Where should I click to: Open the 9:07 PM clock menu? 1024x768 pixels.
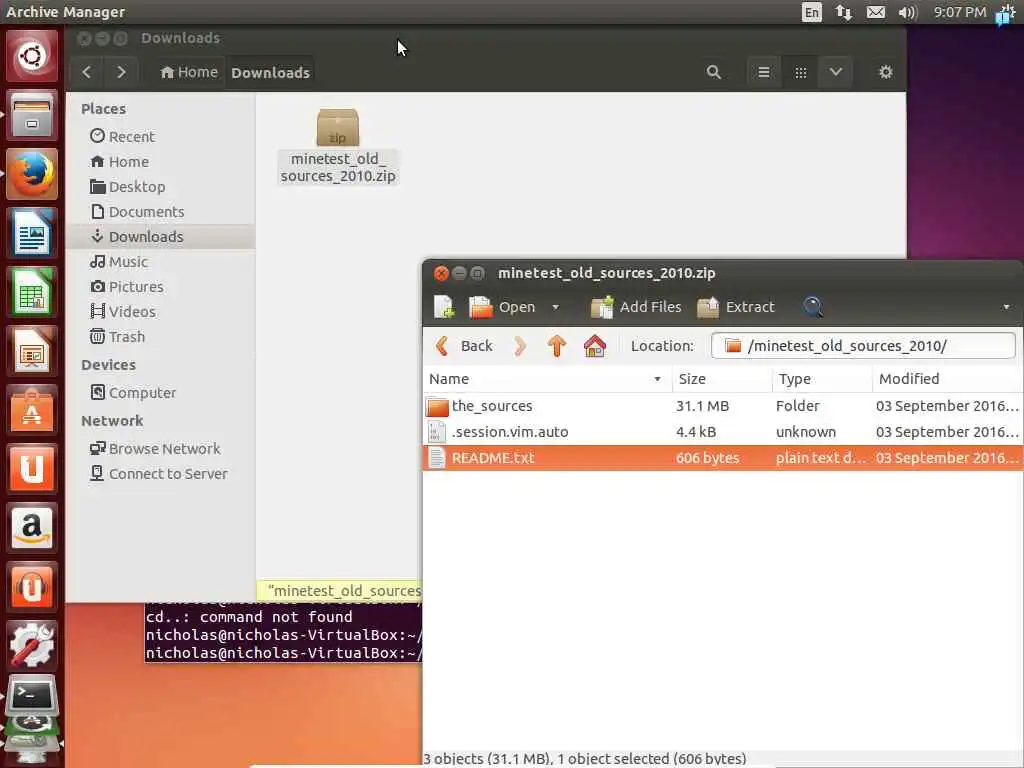(959, 12)
